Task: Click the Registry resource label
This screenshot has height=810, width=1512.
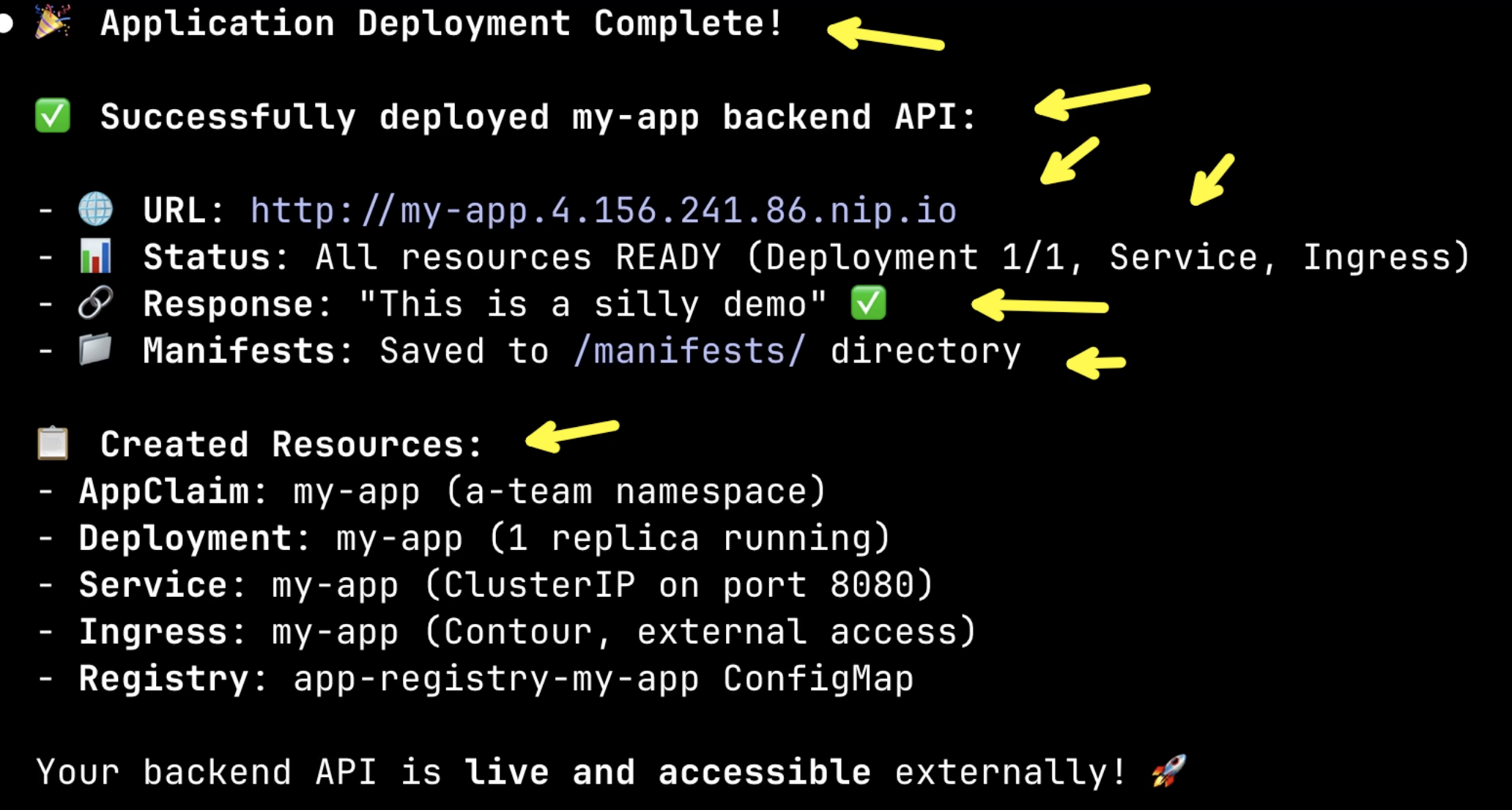Action: [x=163, y=680]
